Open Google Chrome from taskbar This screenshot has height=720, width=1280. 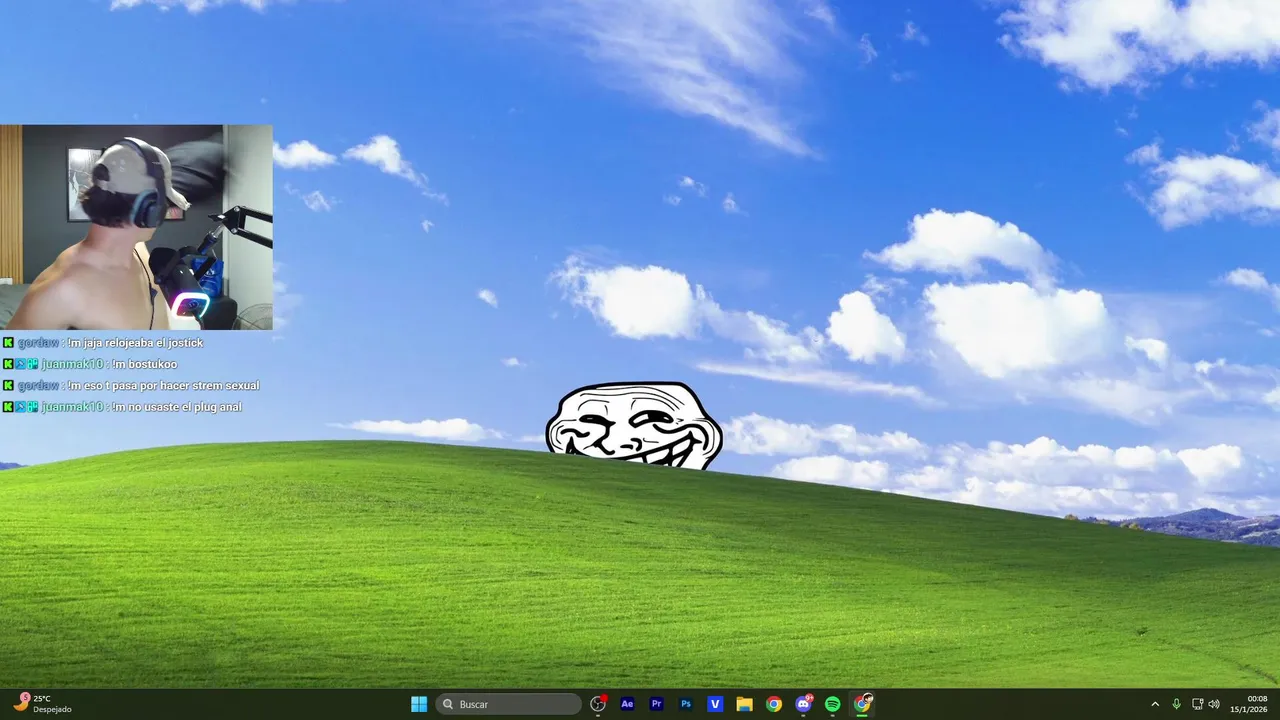(774, 704)
